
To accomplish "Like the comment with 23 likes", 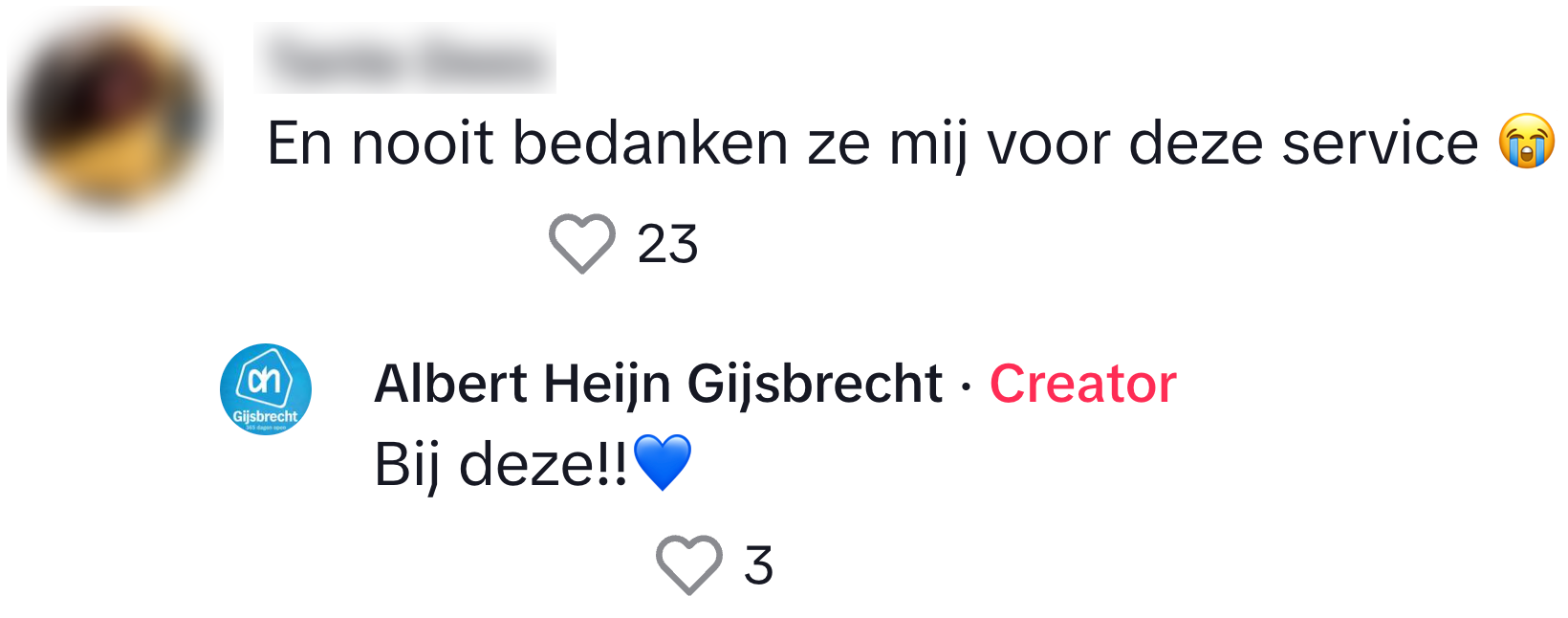I will [x=581, y=244].
